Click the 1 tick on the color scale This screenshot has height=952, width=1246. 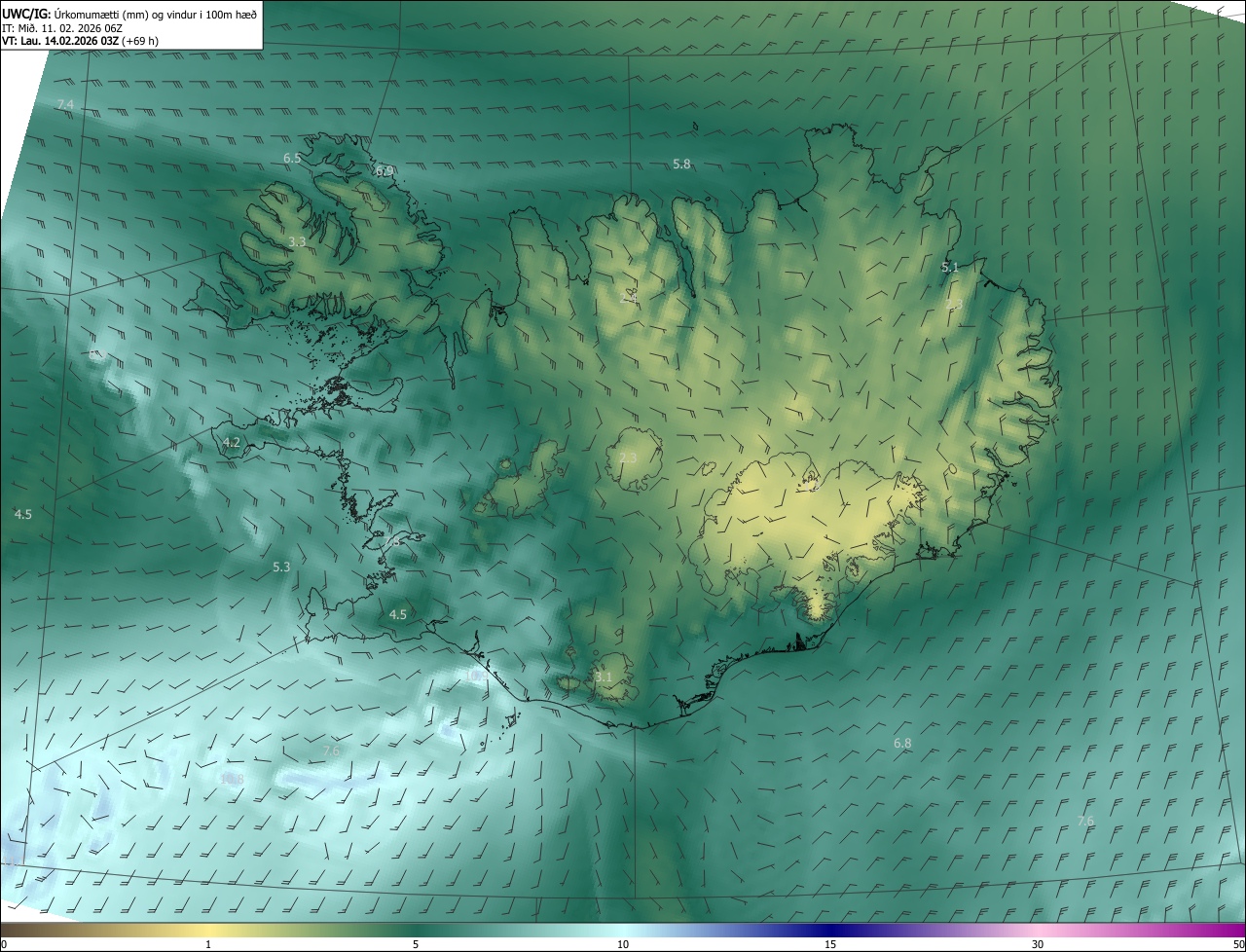pos(208,944)
